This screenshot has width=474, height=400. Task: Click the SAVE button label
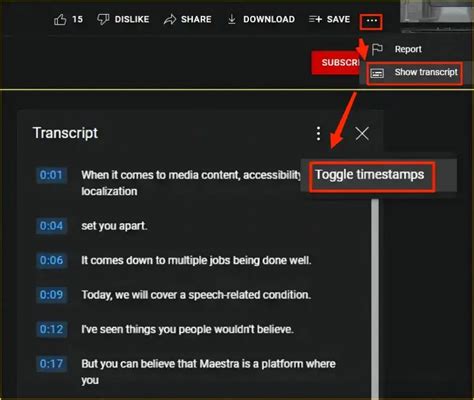338,20
